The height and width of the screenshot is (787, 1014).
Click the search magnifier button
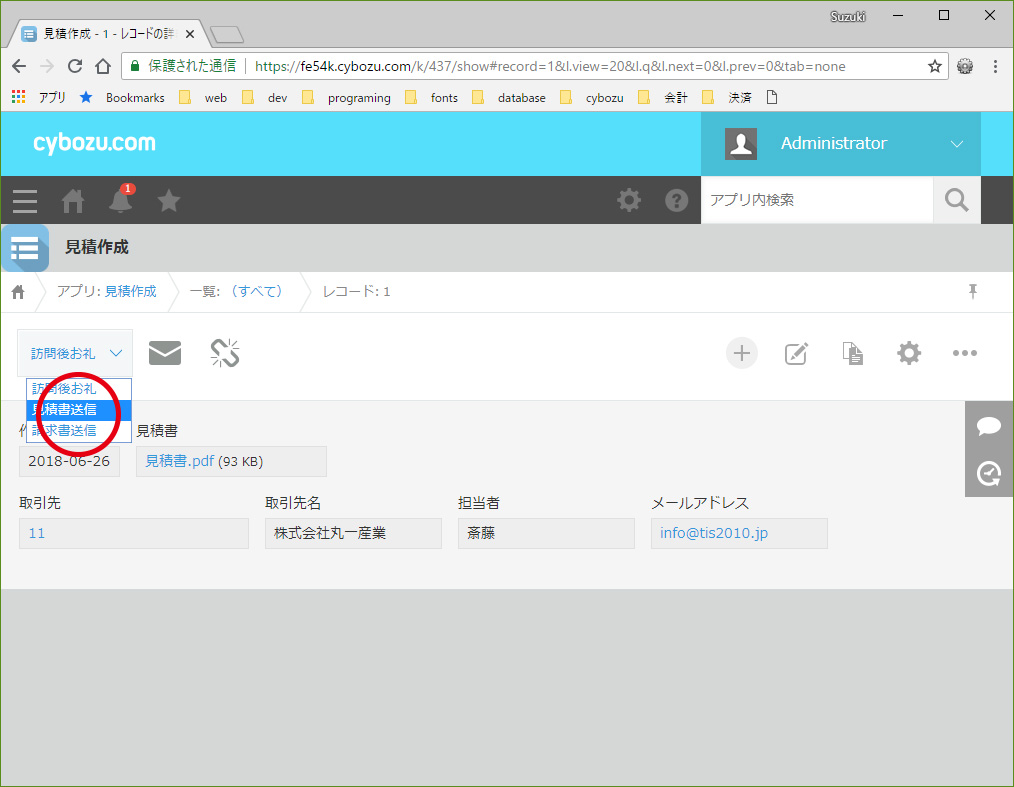point(957,200)
